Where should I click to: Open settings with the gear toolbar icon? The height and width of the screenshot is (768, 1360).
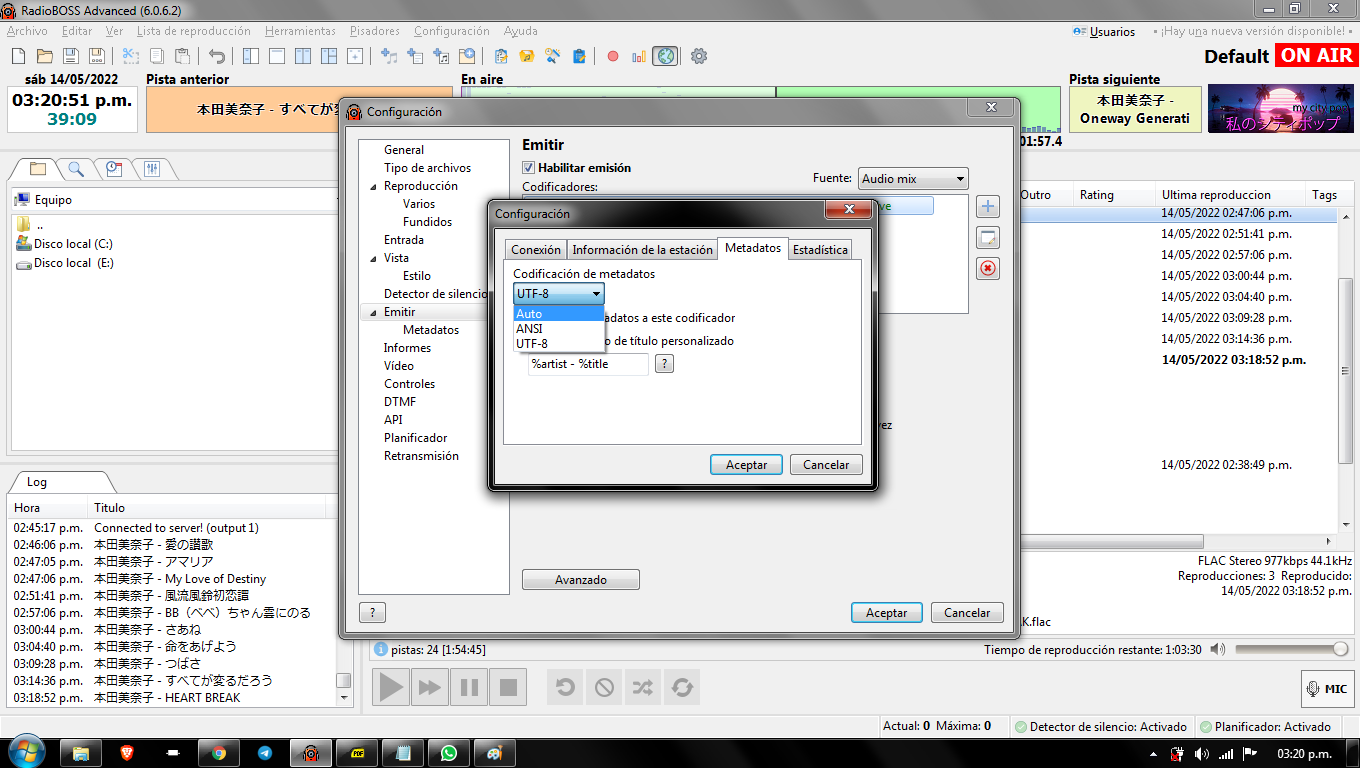click(699, 56)
